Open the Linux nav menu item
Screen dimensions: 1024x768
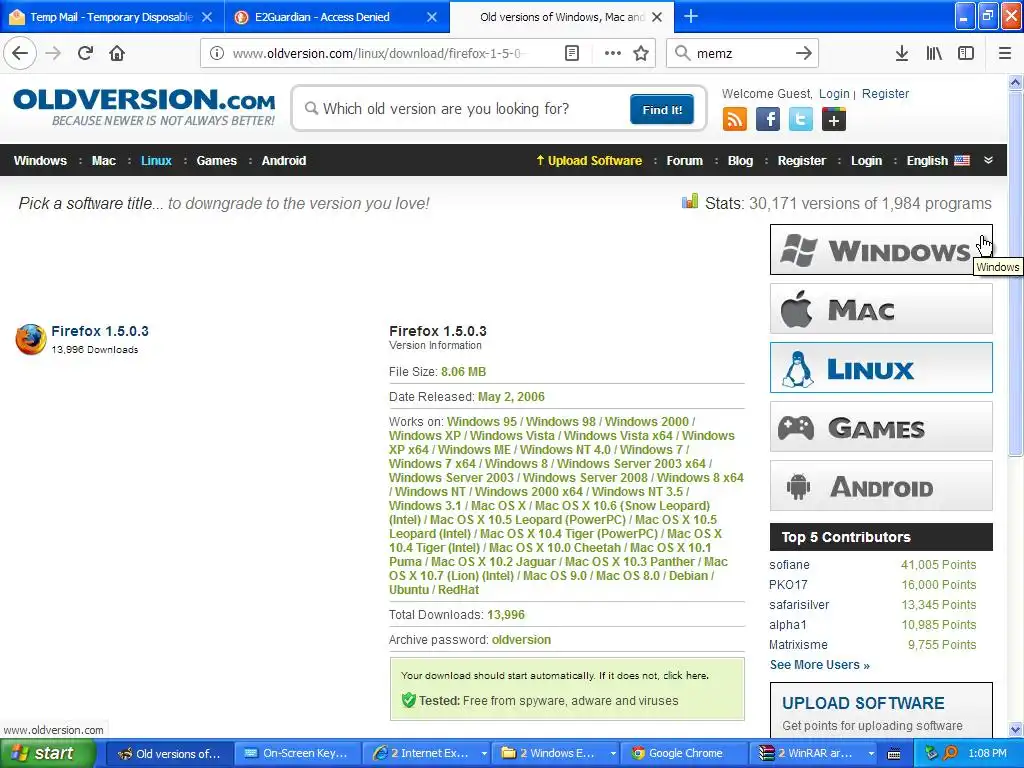156,161
